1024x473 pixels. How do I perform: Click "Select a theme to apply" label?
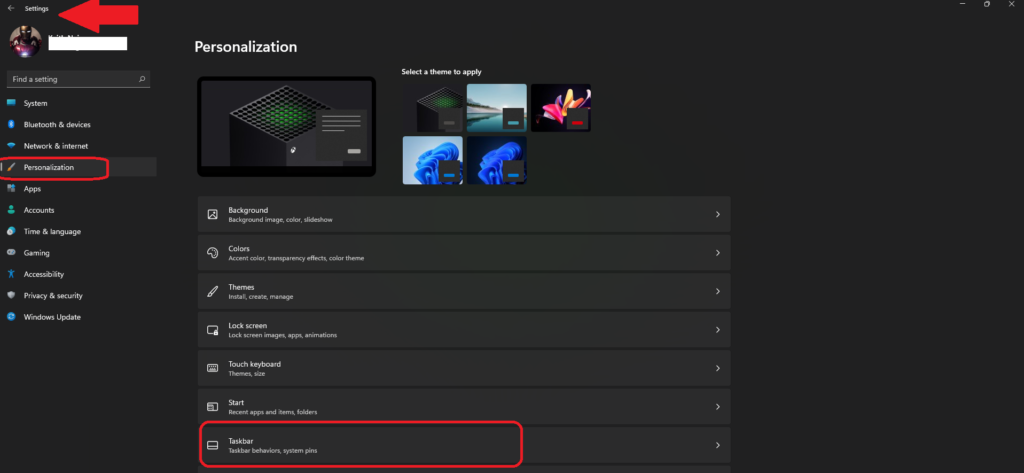441,72
